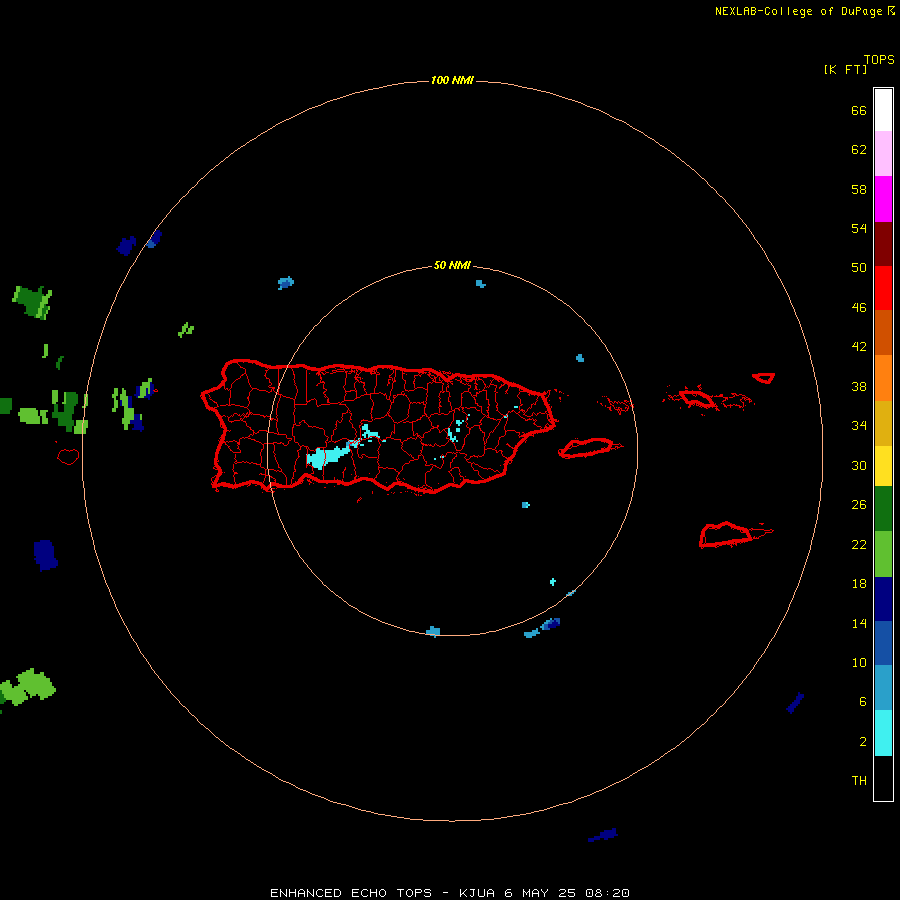Click the medium blue 18 kft legend swatch

click(x=883, y=643)
